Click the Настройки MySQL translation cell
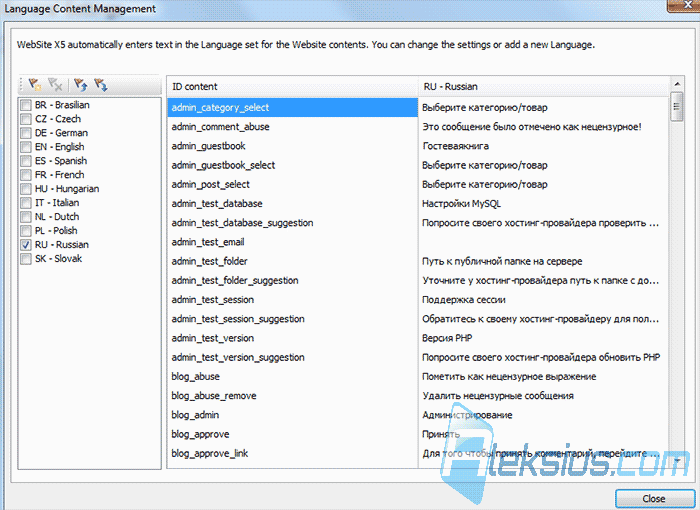This screenshot has width=700, height=510. click(x=544, y=204)
